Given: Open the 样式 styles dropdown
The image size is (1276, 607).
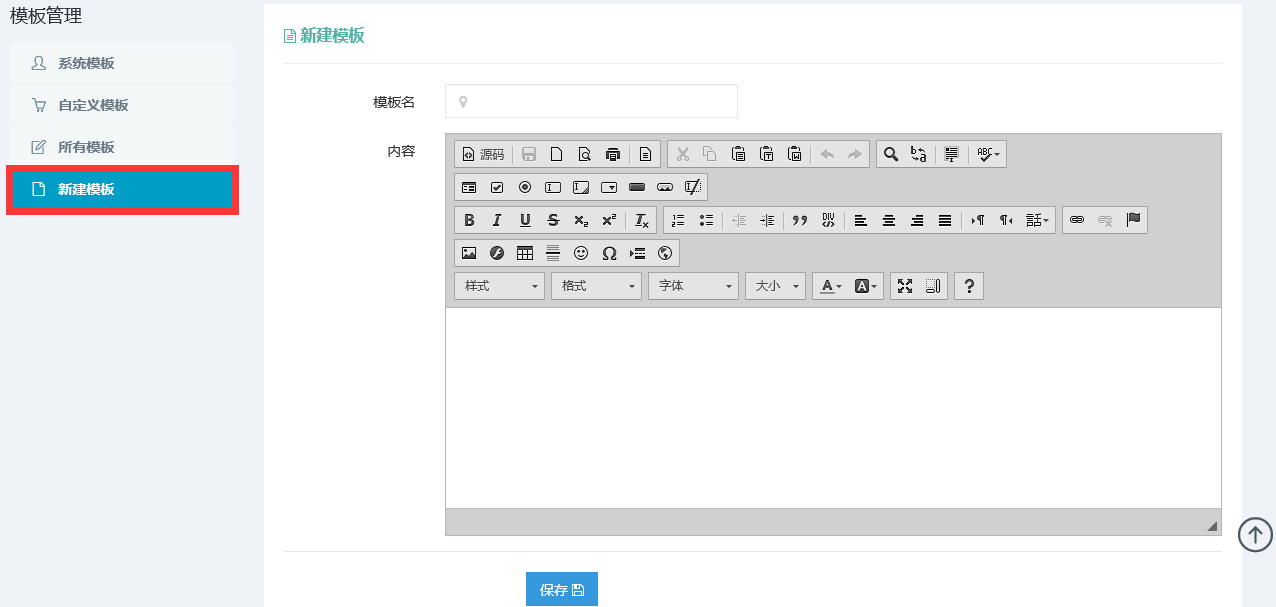Looking at the screenshot, I should [499, 286].
